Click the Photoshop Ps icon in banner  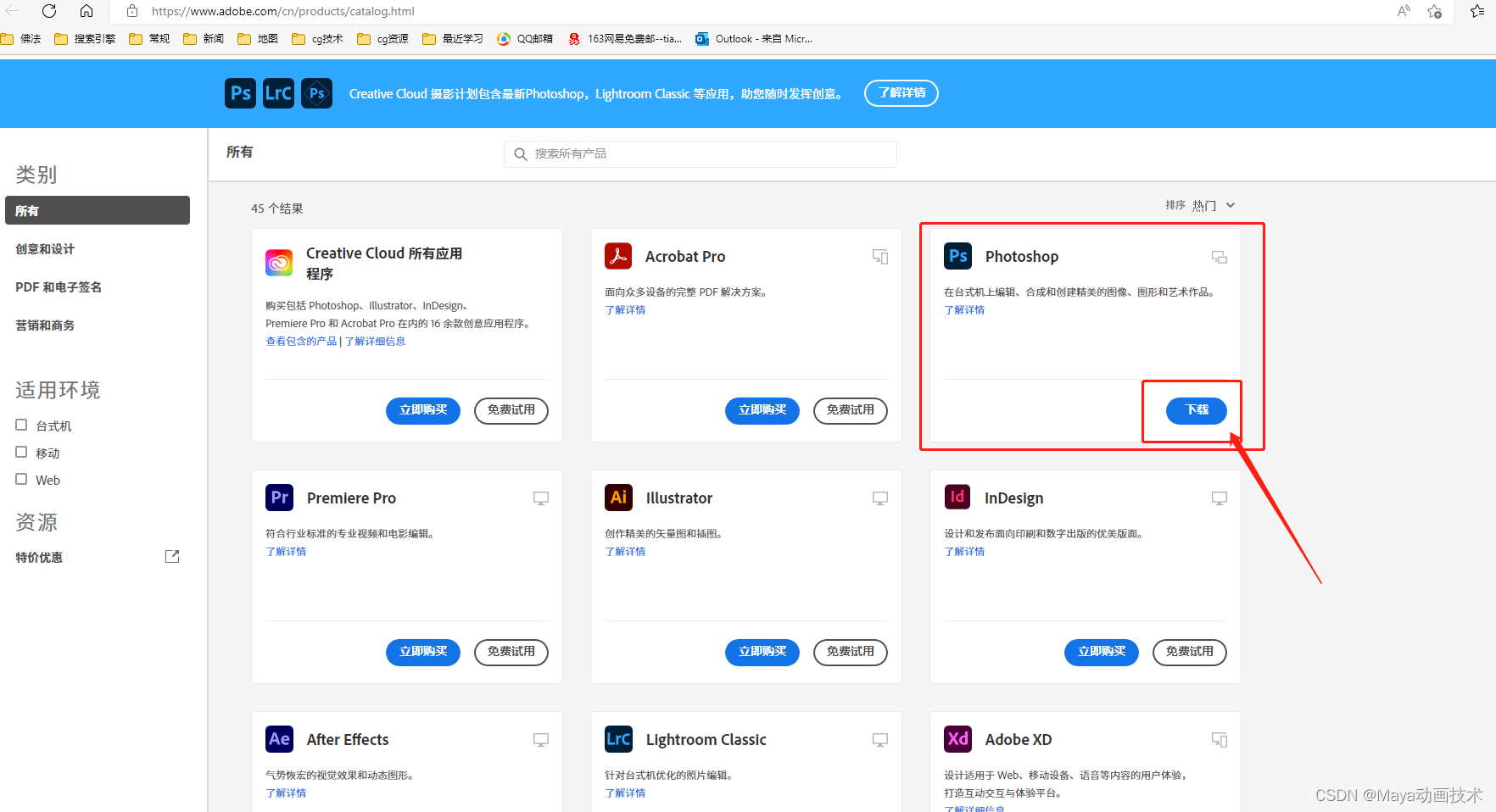pyautogui.click(x=241, y=93)
